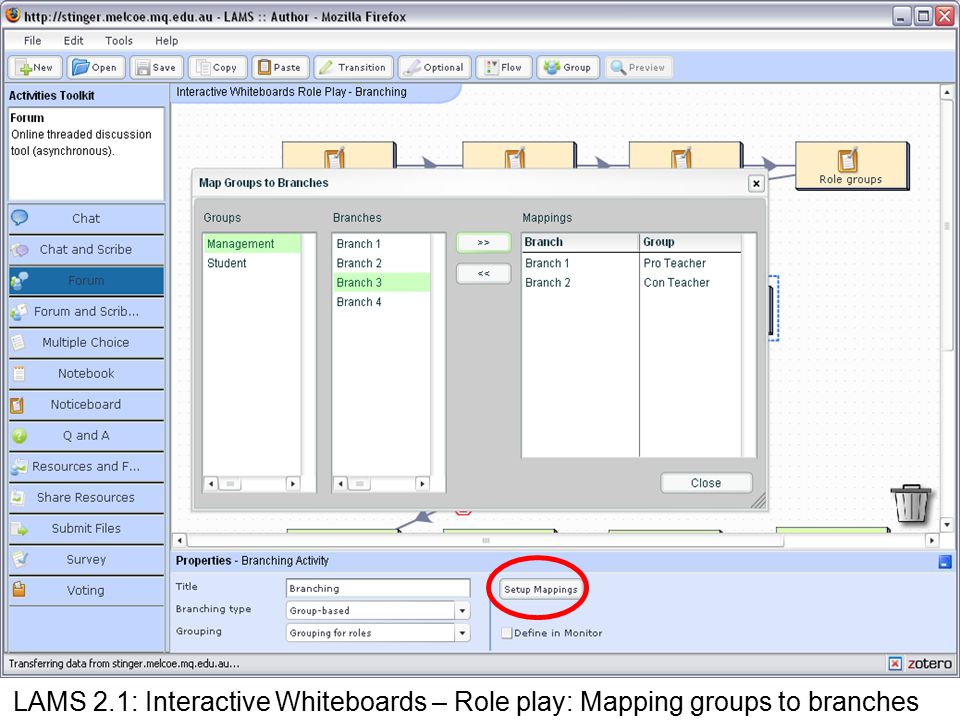Click the Group toolbar icon
Screen dimensions: 960x720
point(568,67)
